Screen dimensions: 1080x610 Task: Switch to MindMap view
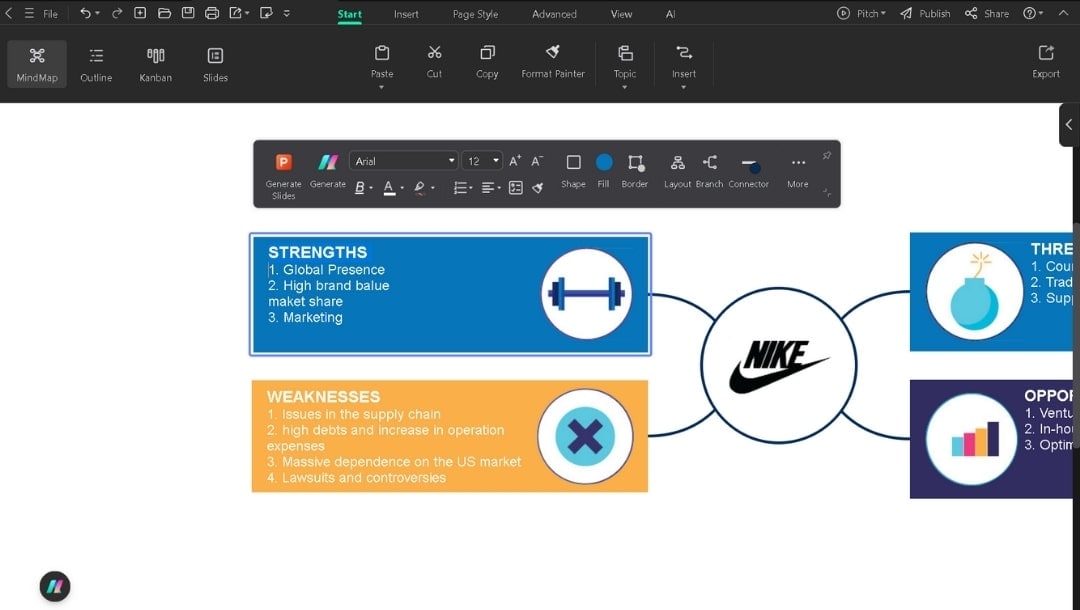37,64
